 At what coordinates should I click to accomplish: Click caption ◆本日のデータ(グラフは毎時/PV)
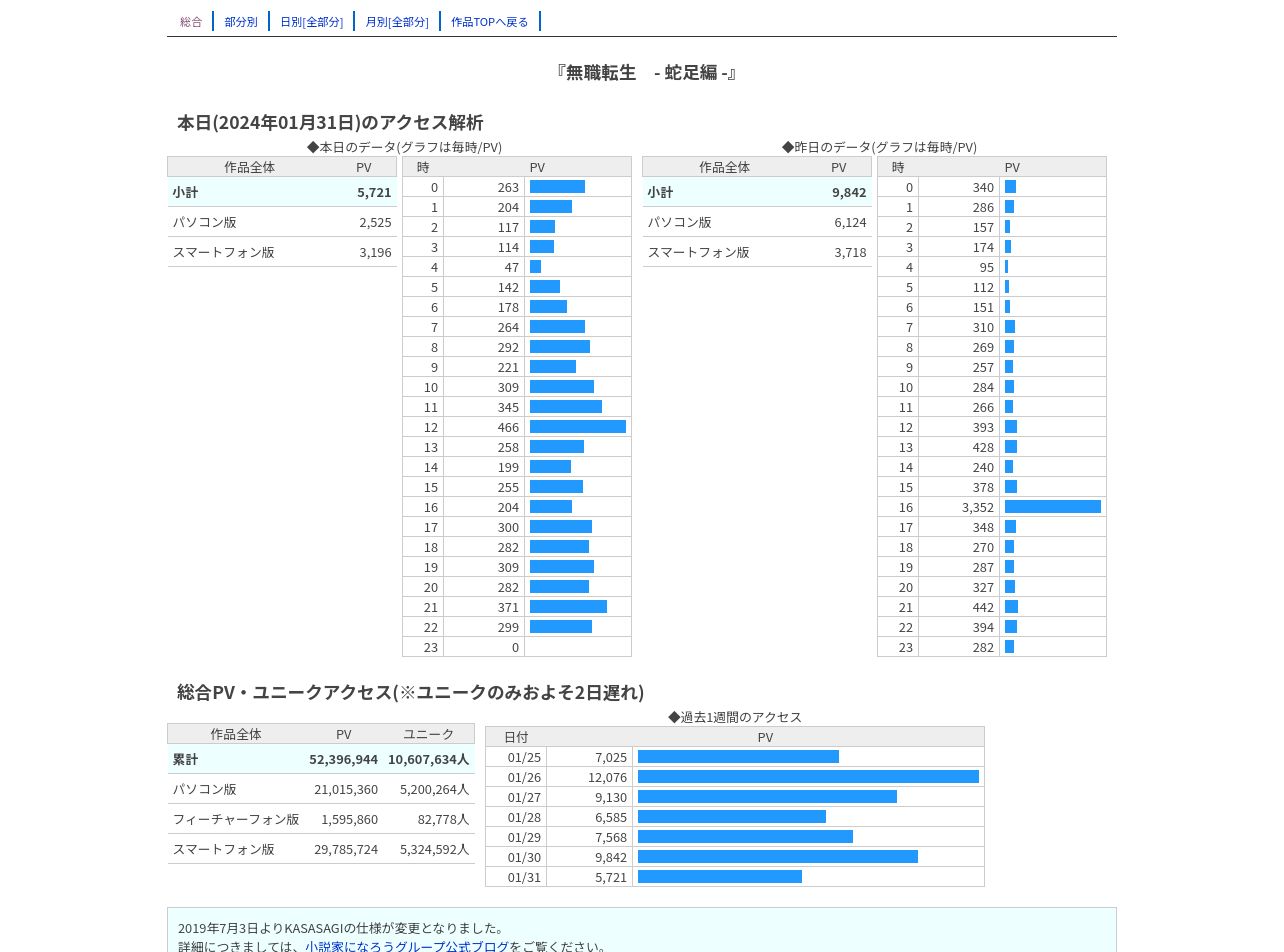pos(404,147)
